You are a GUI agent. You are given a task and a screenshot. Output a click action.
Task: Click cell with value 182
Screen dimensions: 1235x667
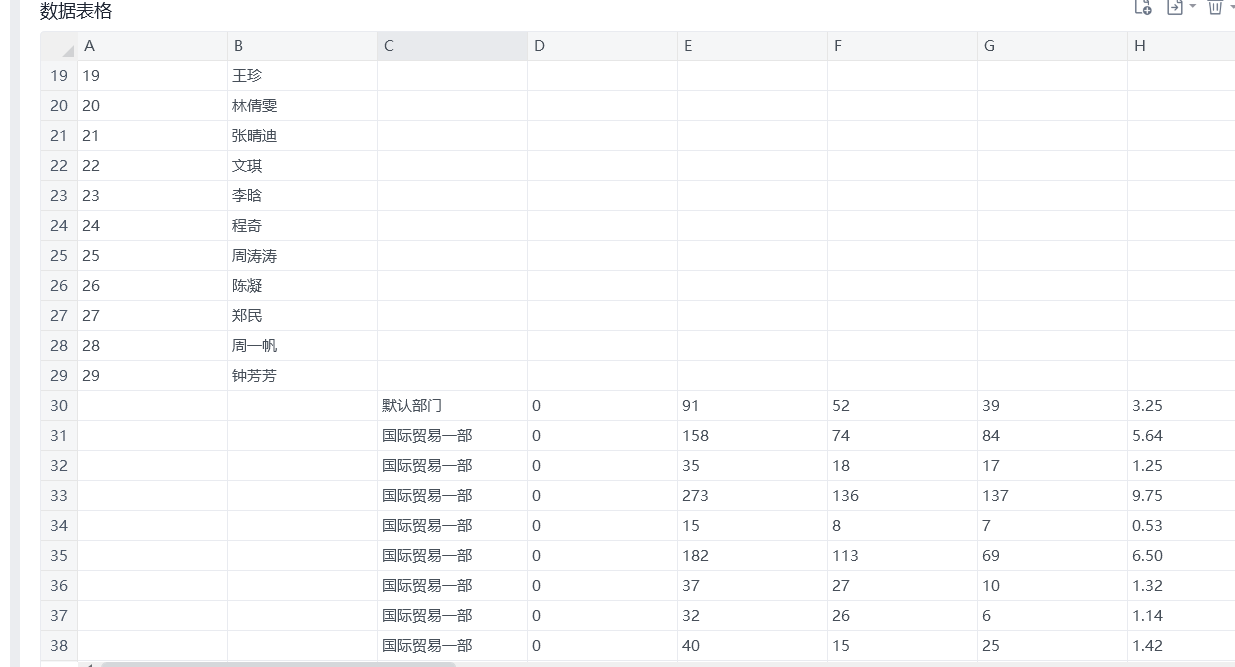[x=753, y=556]
